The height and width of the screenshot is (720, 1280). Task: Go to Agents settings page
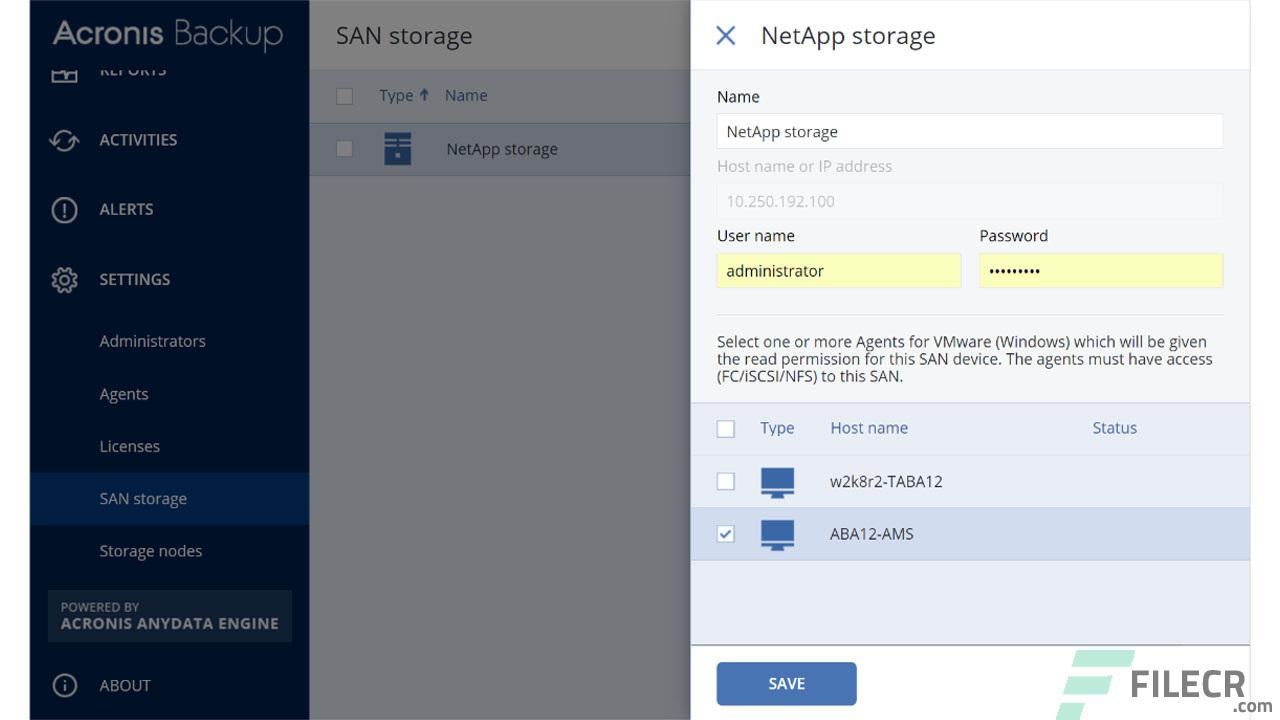(x=124, y=394)
